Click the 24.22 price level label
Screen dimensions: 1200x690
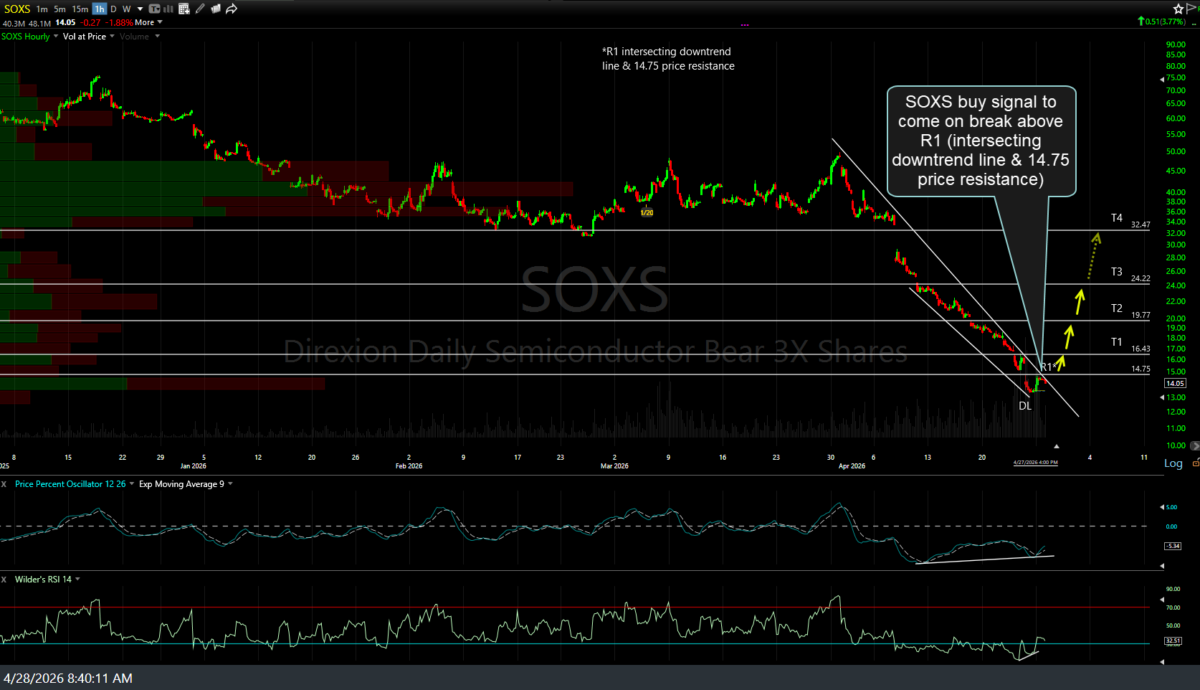coord(1140,278)
